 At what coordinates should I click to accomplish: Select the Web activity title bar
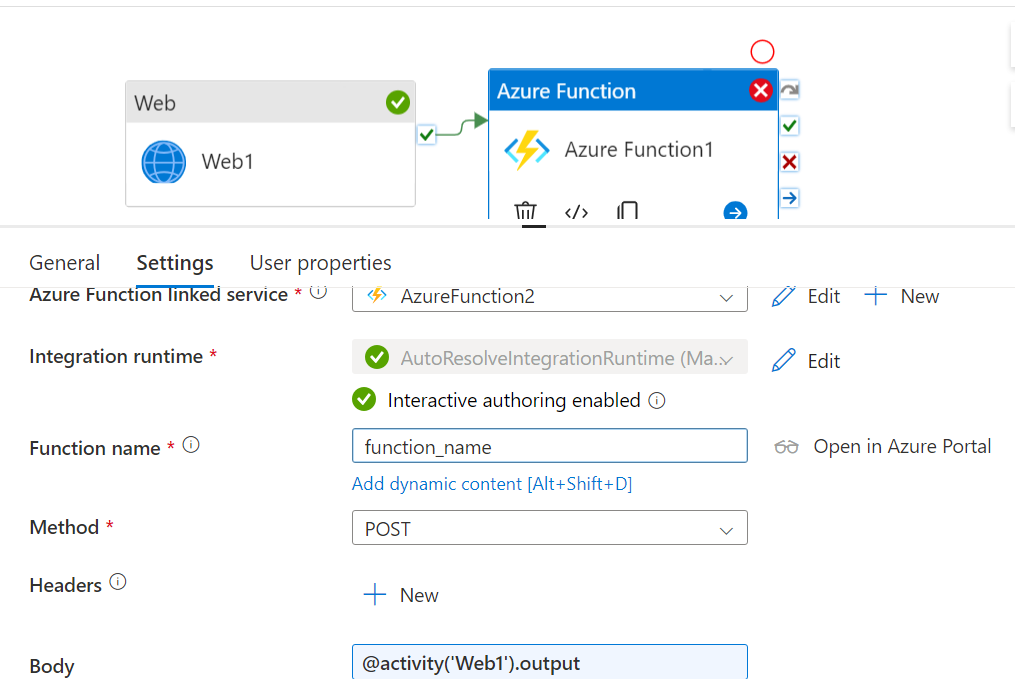pos(270,102)
